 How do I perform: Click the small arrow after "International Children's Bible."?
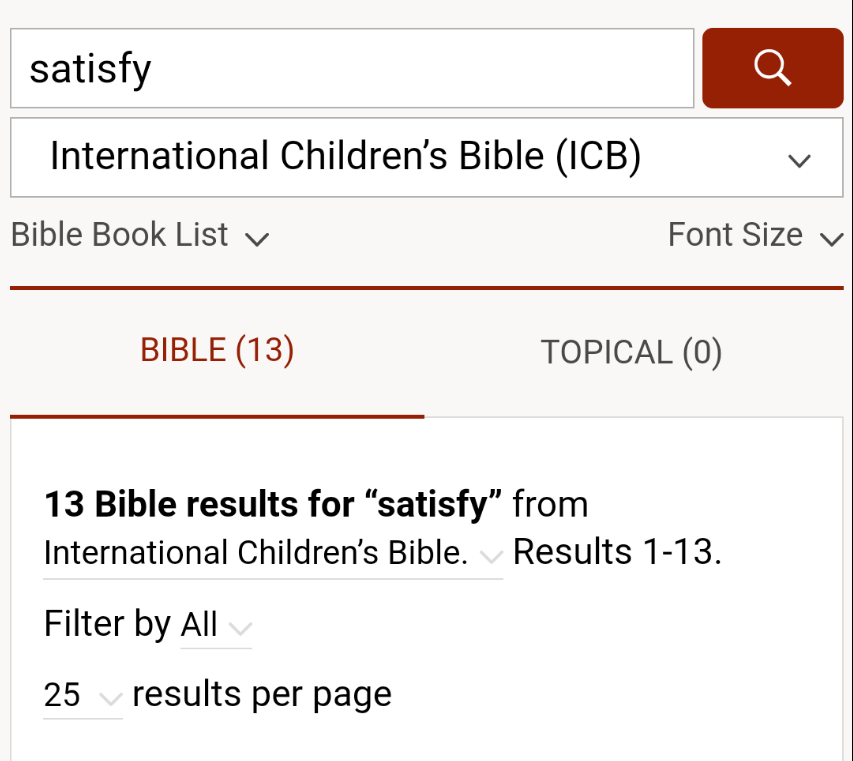[x=490, y=556]
